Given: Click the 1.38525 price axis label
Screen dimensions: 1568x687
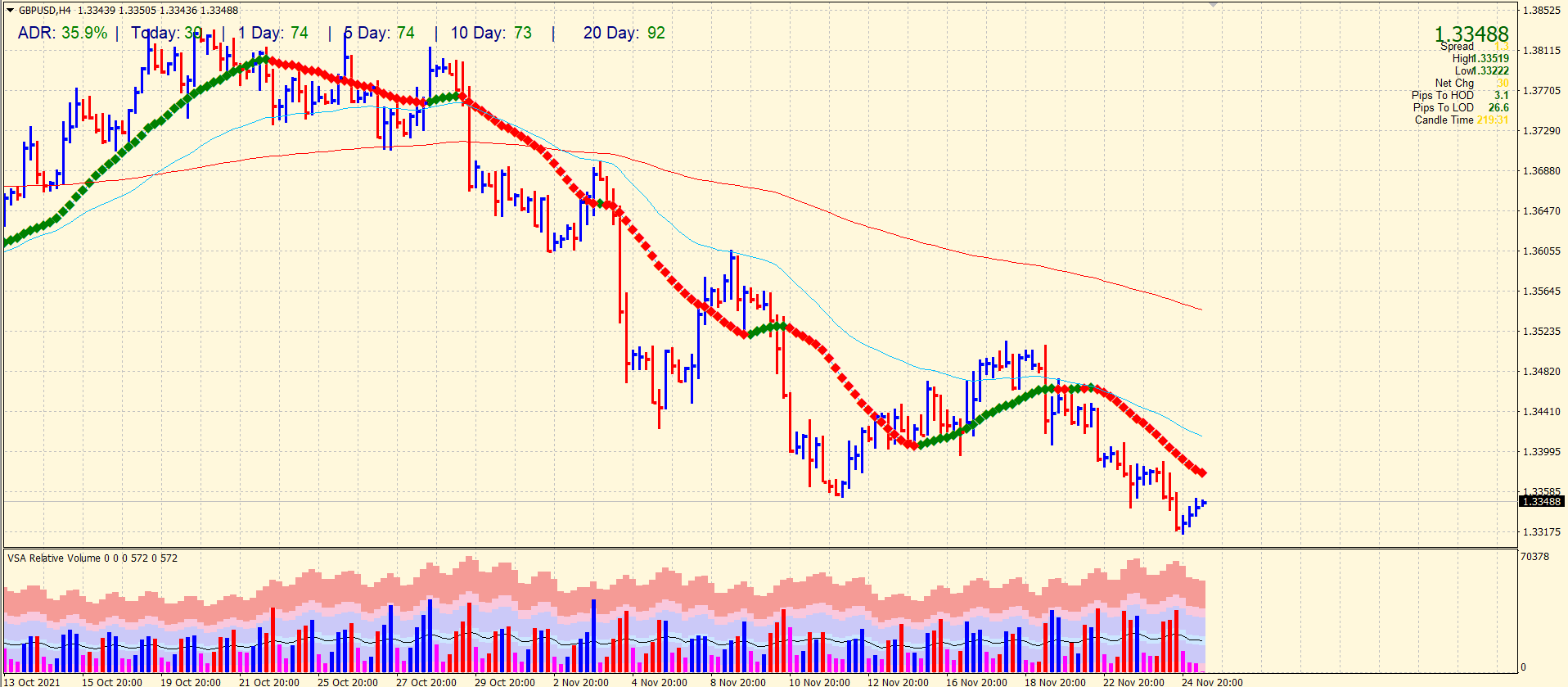Looking at the screenshot, I should pyautogui.click(x=1541, y=11).
